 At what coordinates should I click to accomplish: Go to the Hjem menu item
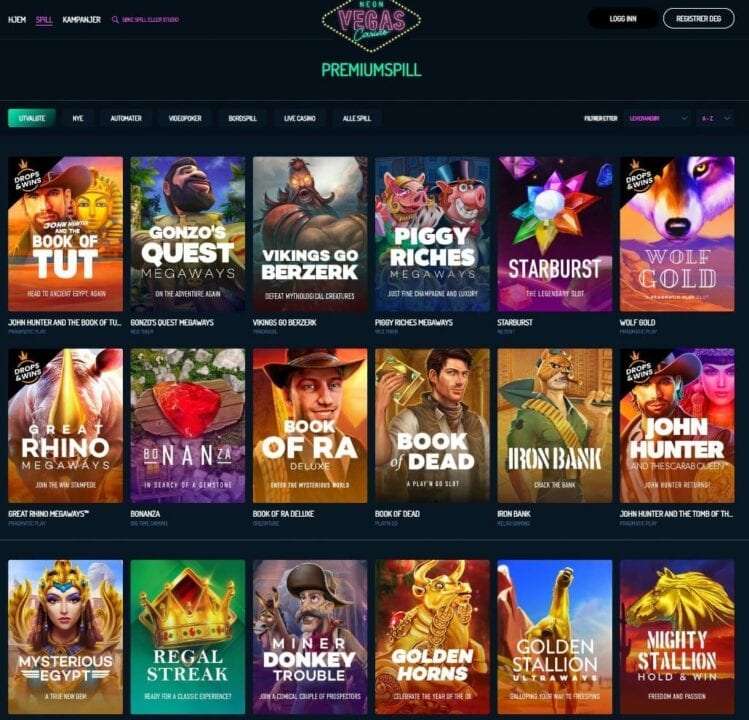coord(17,20)
